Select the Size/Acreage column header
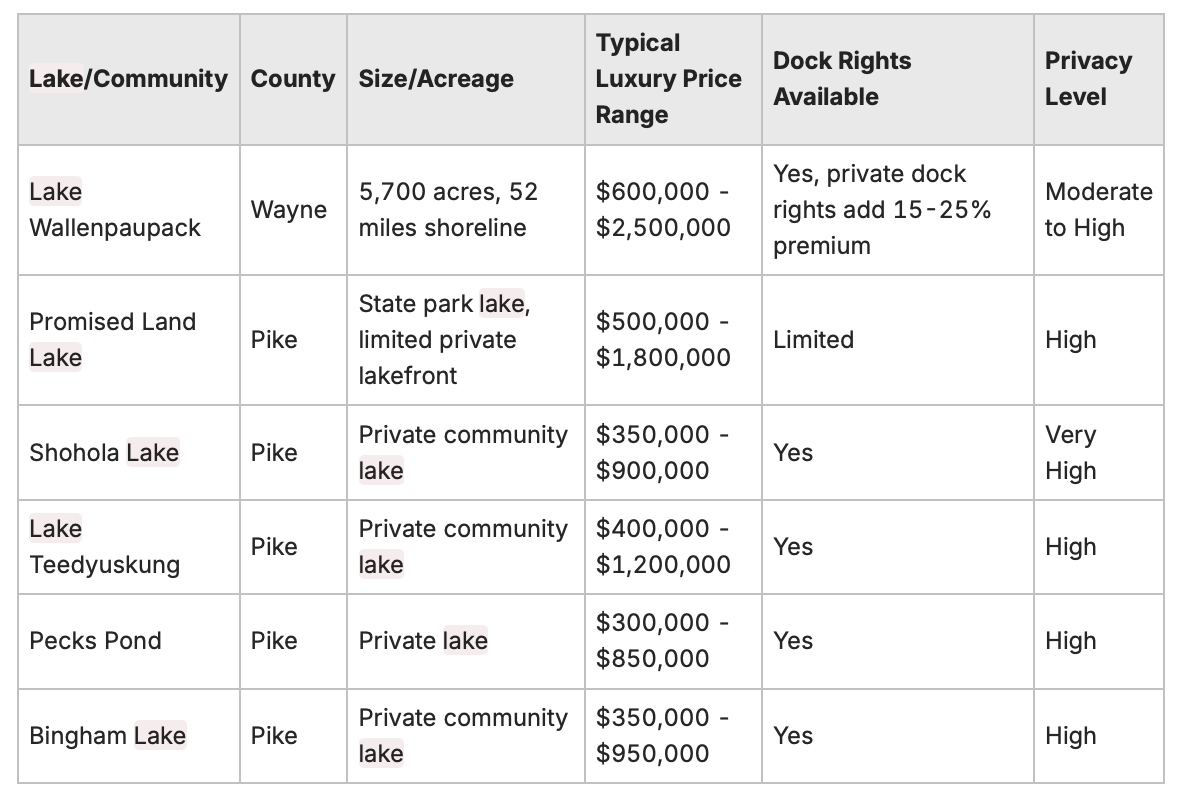This screenshot has height=798, width=1182. point(436,79)
